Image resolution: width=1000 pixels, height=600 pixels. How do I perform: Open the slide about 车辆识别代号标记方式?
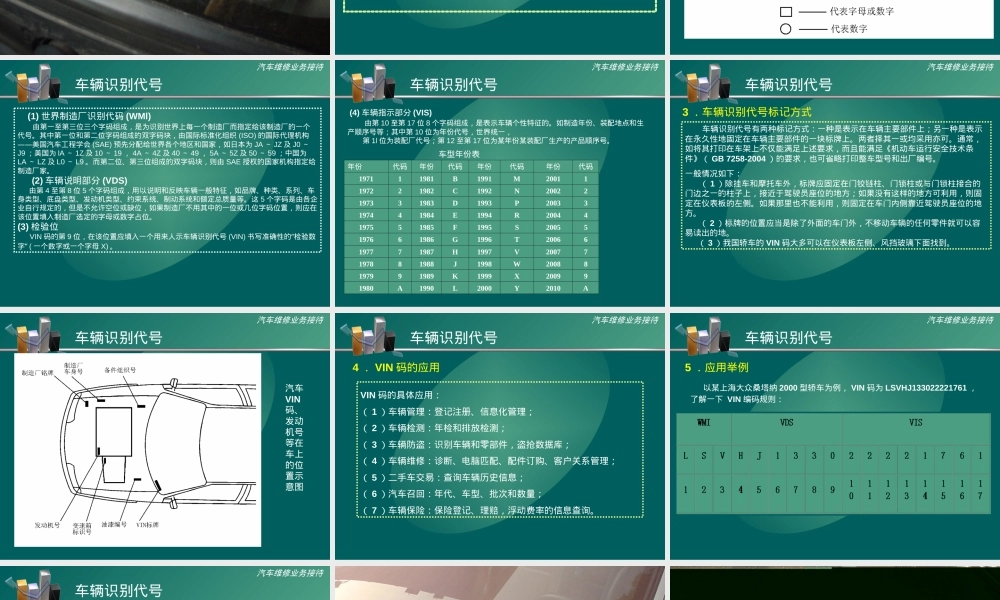click(835, 183)
